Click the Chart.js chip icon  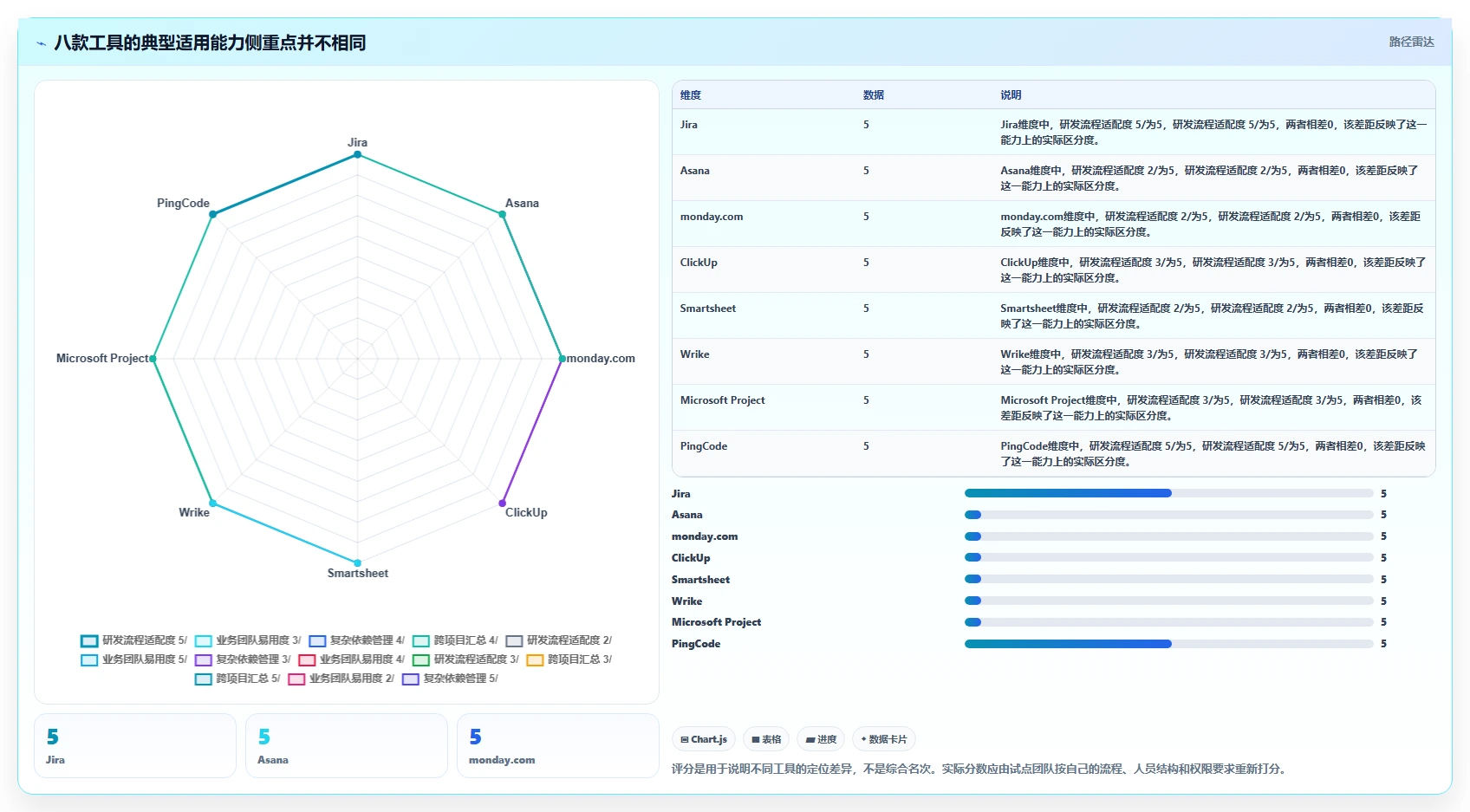tap(685, 739)
